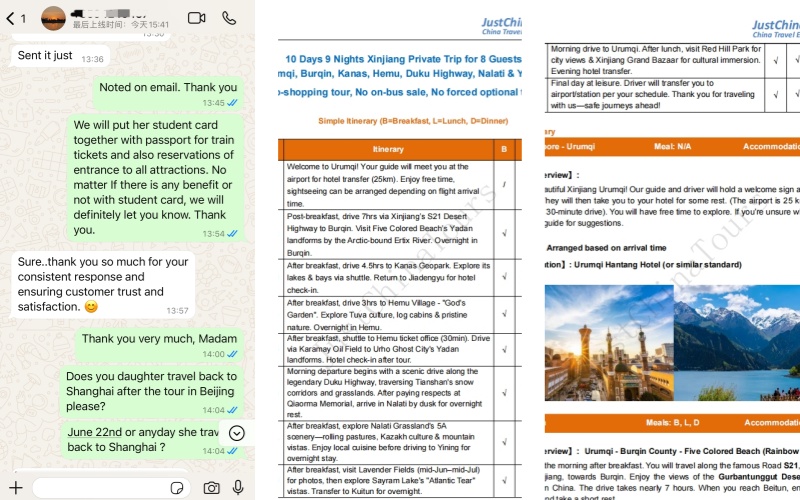Open the contact's profile picture
The width and height of the screenshot is (800, 500).
point(53,18)
